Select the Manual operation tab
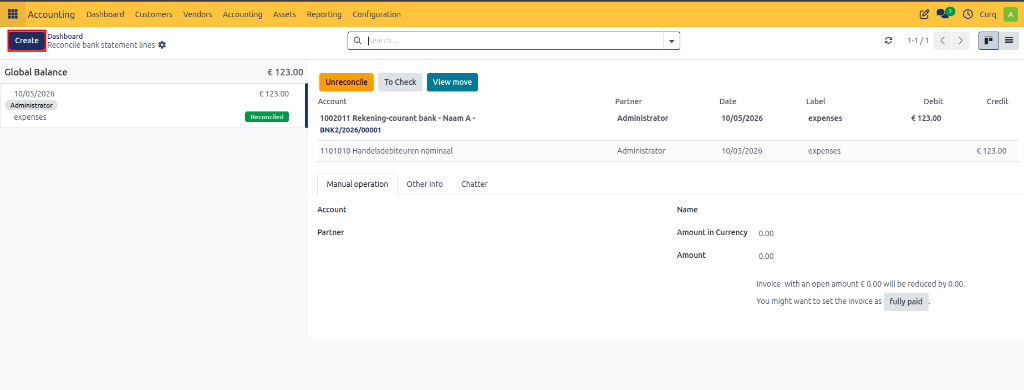 click(357, 184)
